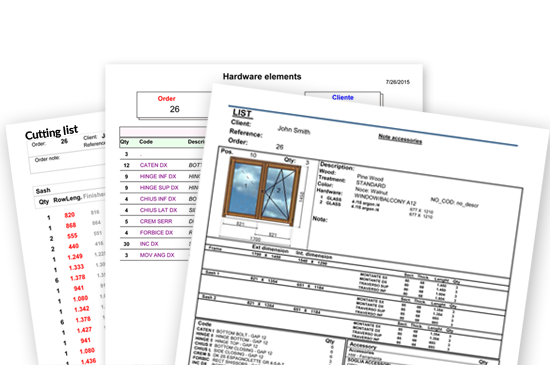Click the 'RowLeng.' column header

click(67, 199)
